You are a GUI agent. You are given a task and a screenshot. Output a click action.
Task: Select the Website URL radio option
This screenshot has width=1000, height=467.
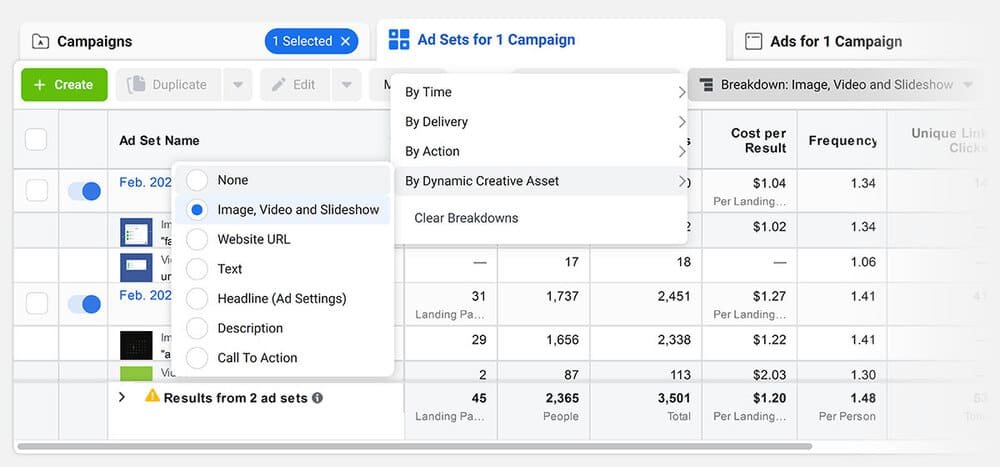pos(197,240)
